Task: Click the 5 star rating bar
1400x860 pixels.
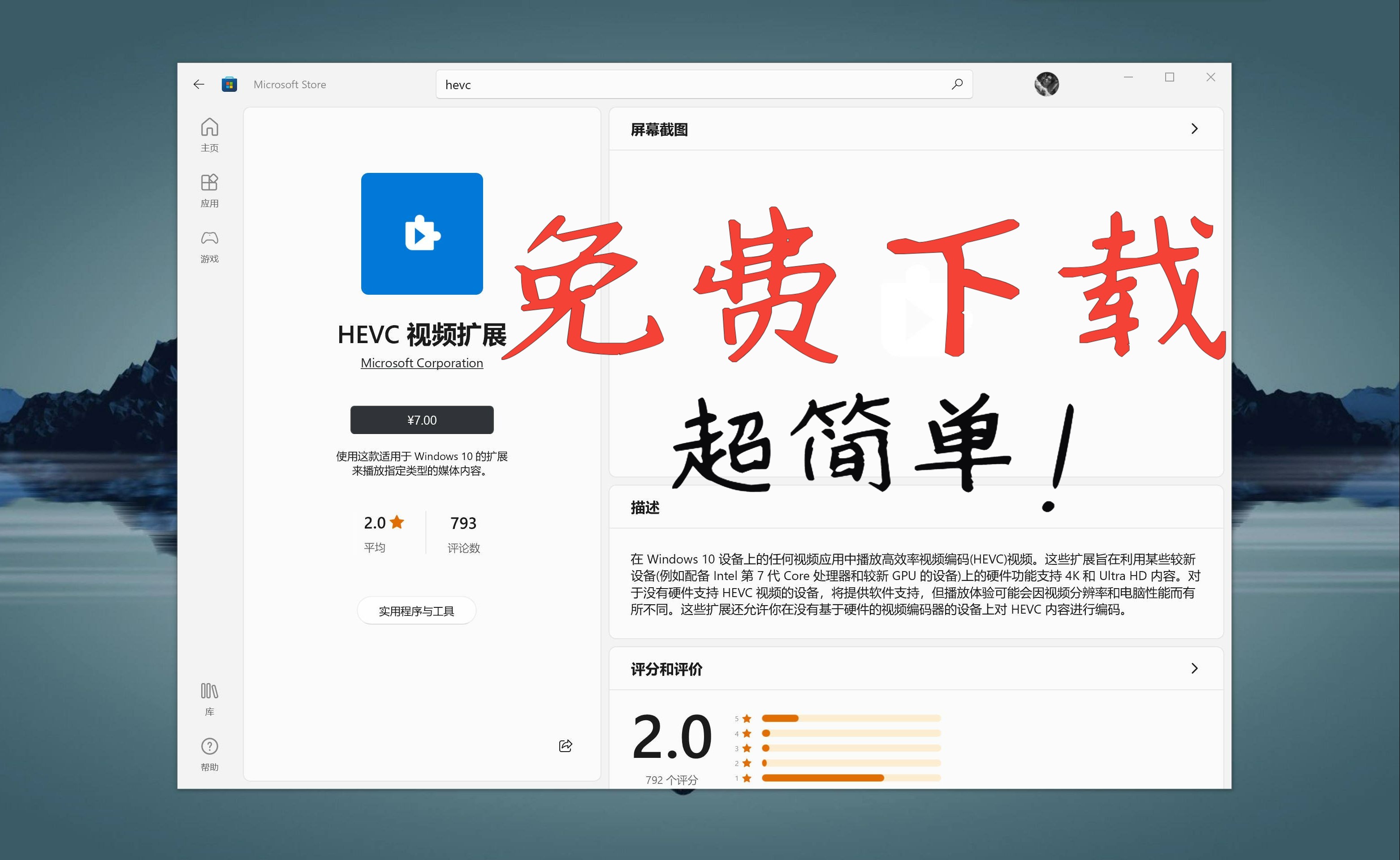Action: (x=851, y=718)
